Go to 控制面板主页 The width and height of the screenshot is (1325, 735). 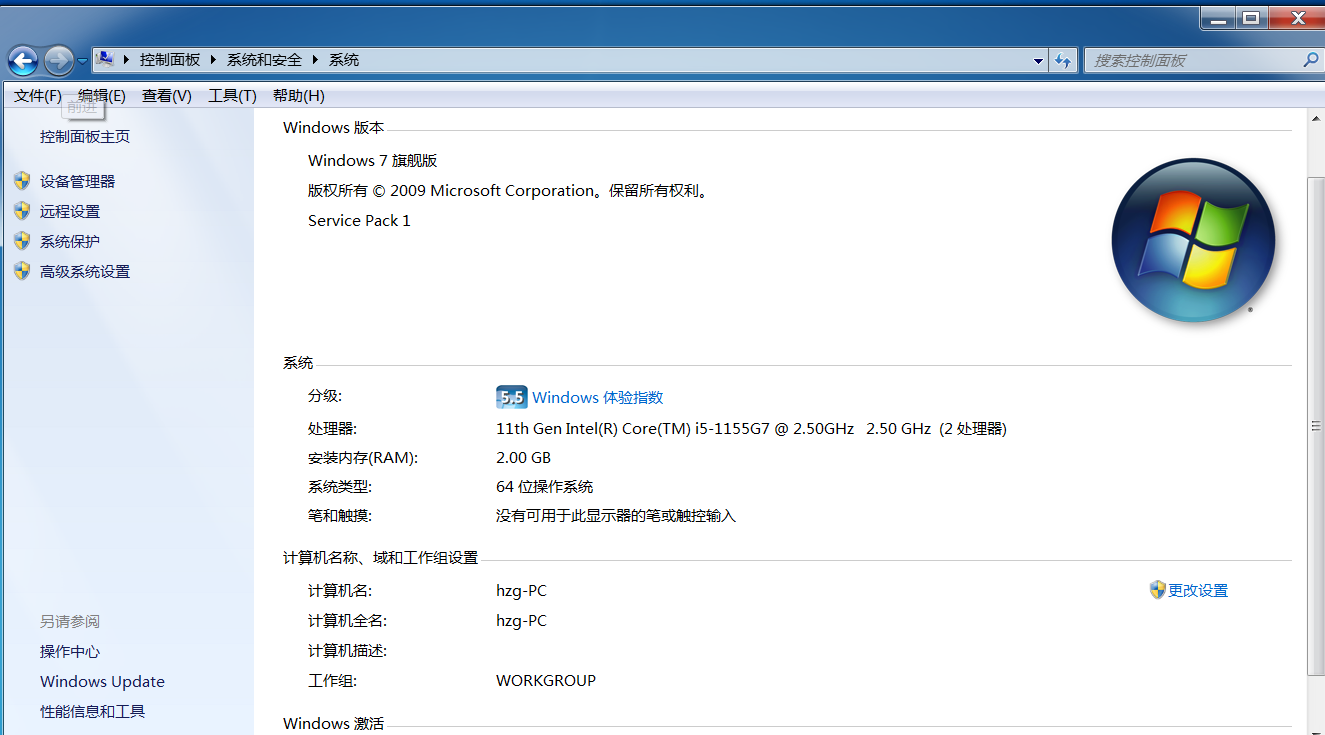(x=85, y=137)
